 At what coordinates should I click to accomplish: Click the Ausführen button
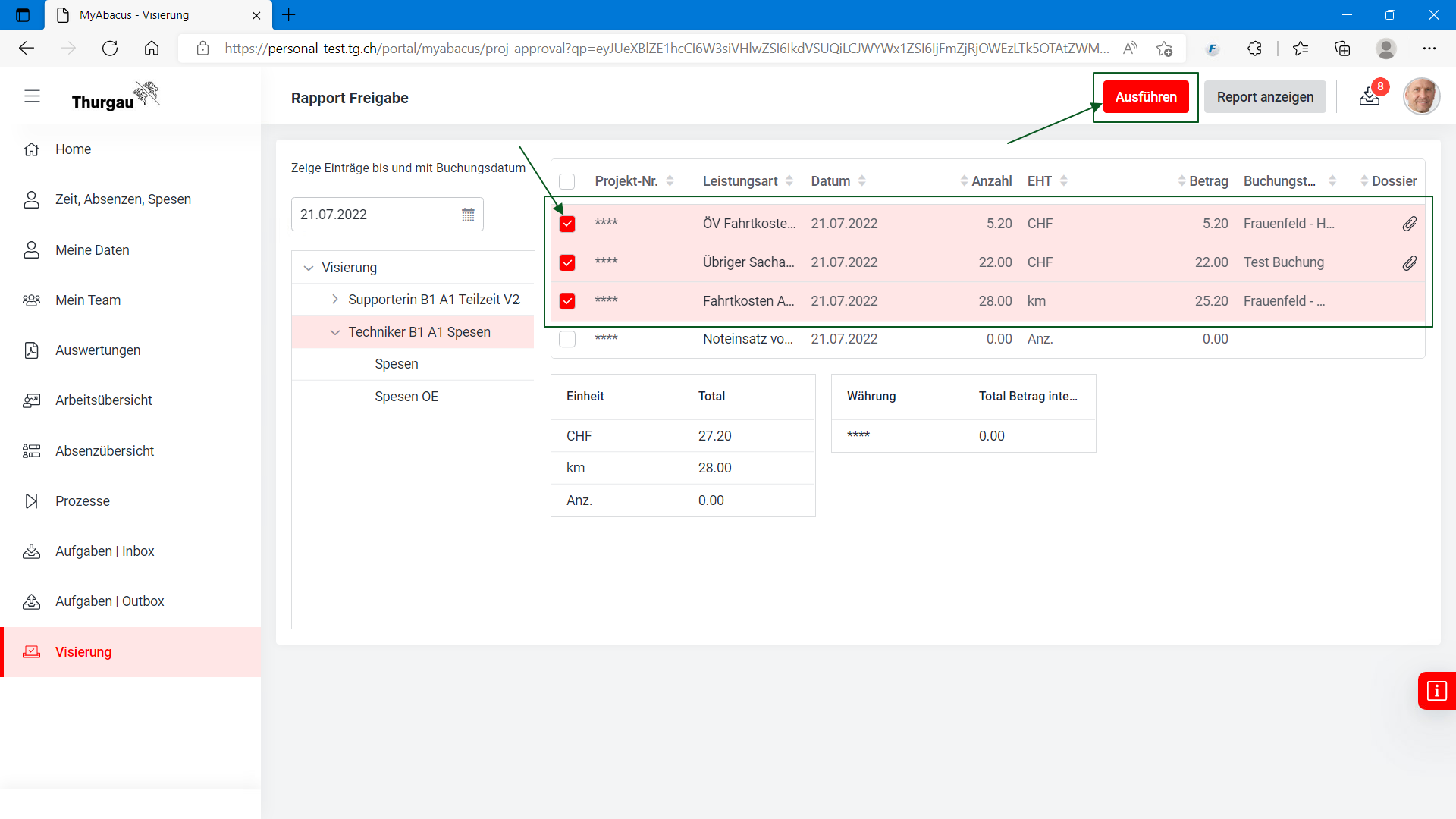(x=1145, y=97)
